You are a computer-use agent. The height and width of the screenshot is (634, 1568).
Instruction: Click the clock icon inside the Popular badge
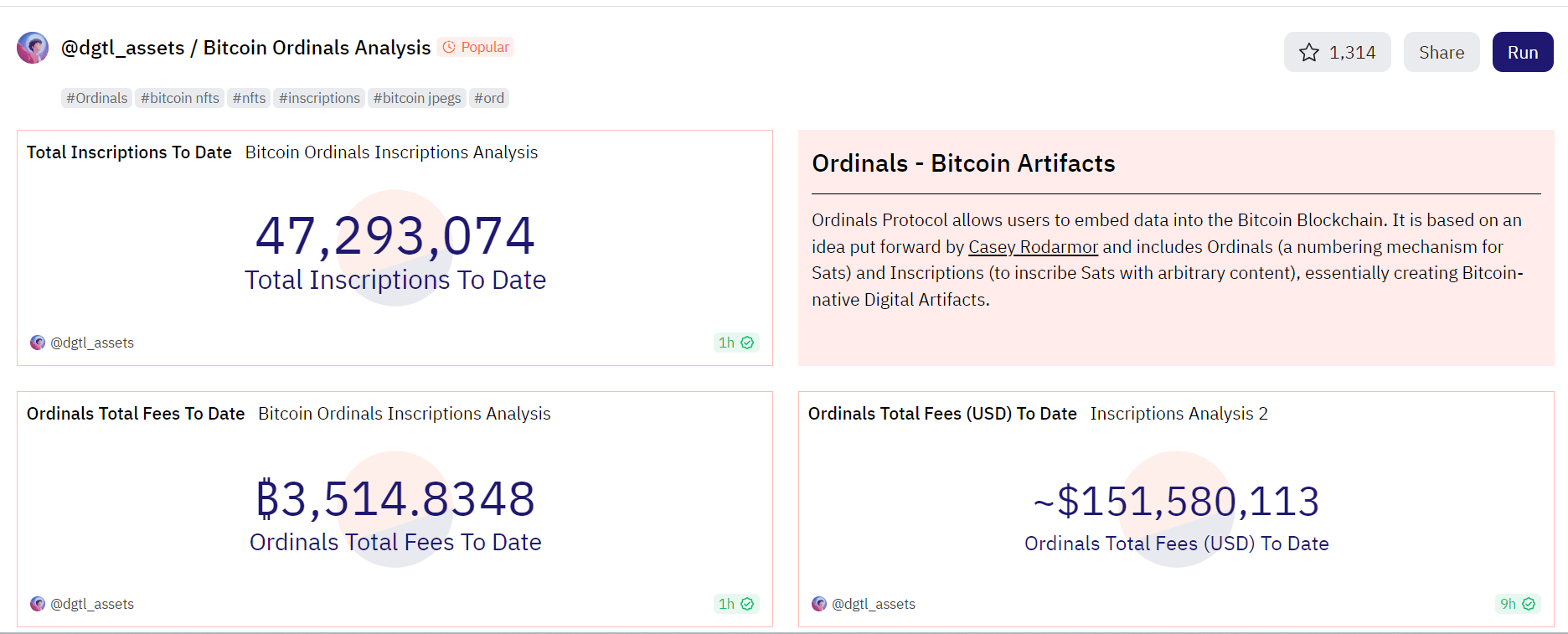[x=449, y=47]
